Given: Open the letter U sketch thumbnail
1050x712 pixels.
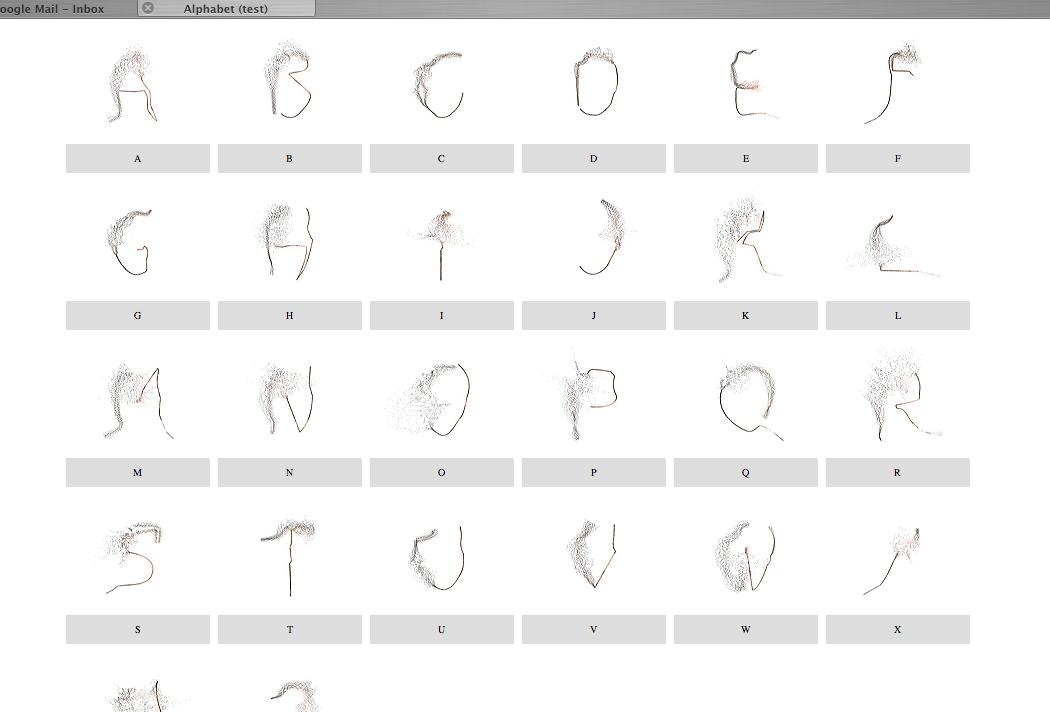Looking at the screenshot, I should [437, 557].
